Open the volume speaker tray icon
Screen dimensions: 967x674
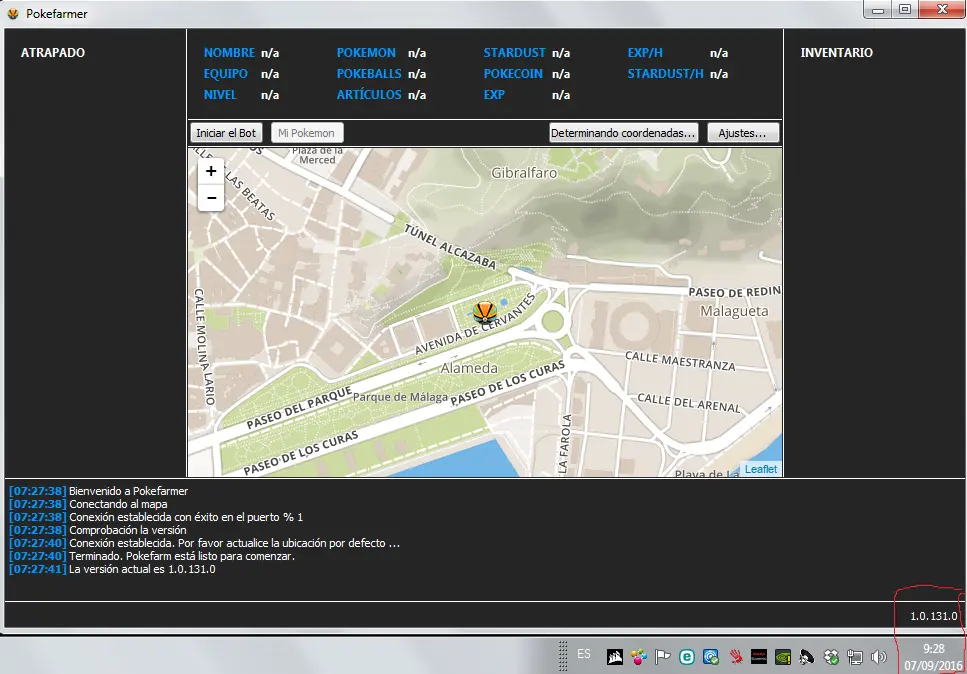(879, 657)
